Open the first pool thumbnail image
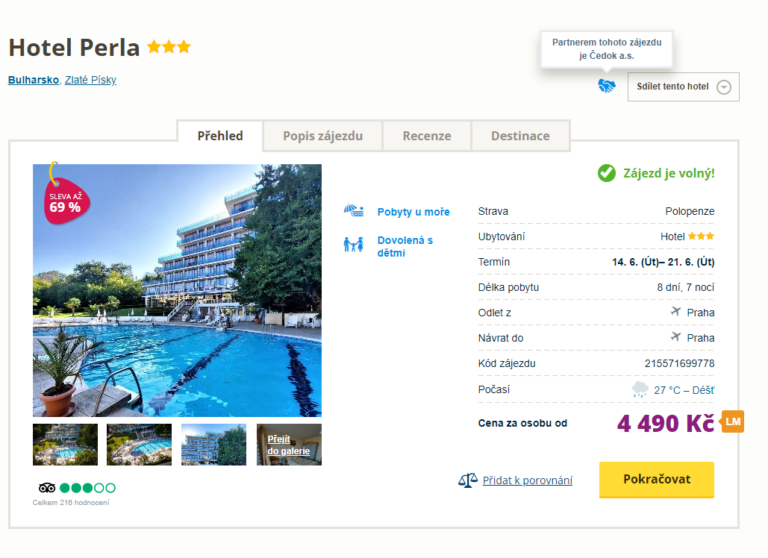Screen dimensions: 768x558 (x=65, y=444)
